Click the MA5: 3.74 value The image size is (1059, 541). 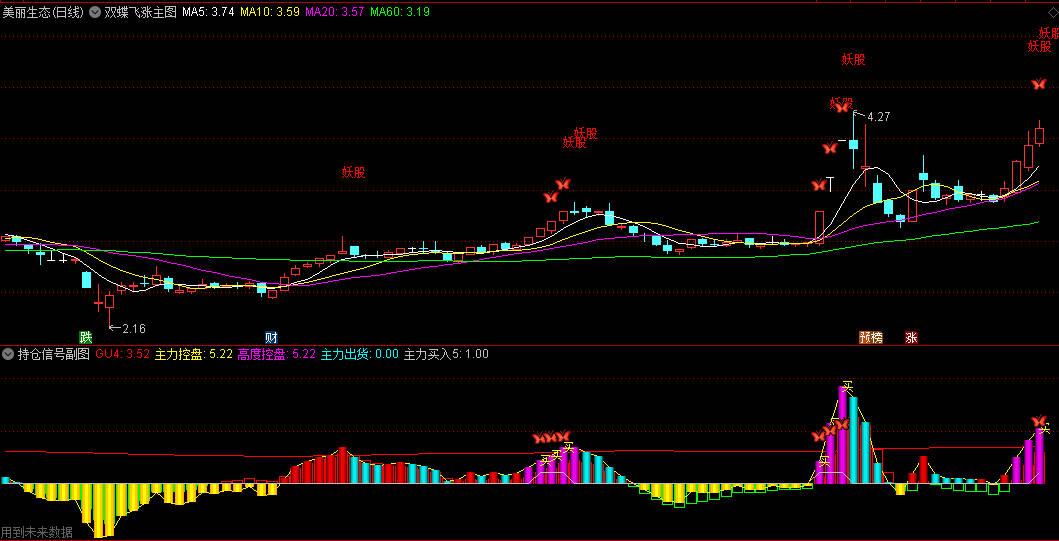[208, 11]
